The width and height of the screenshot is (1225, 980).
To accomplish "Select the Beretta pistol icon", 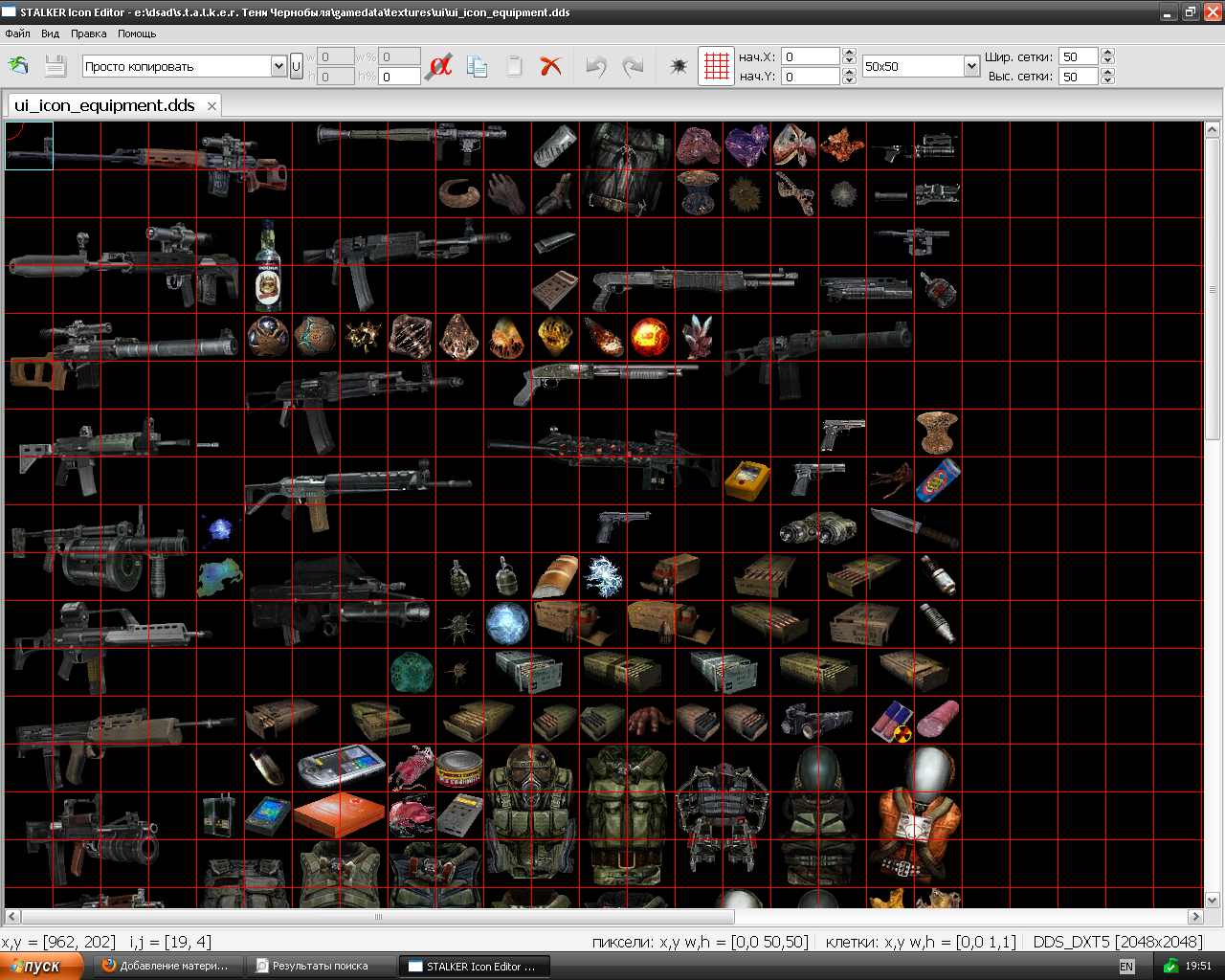I will (x=622, y=526).
